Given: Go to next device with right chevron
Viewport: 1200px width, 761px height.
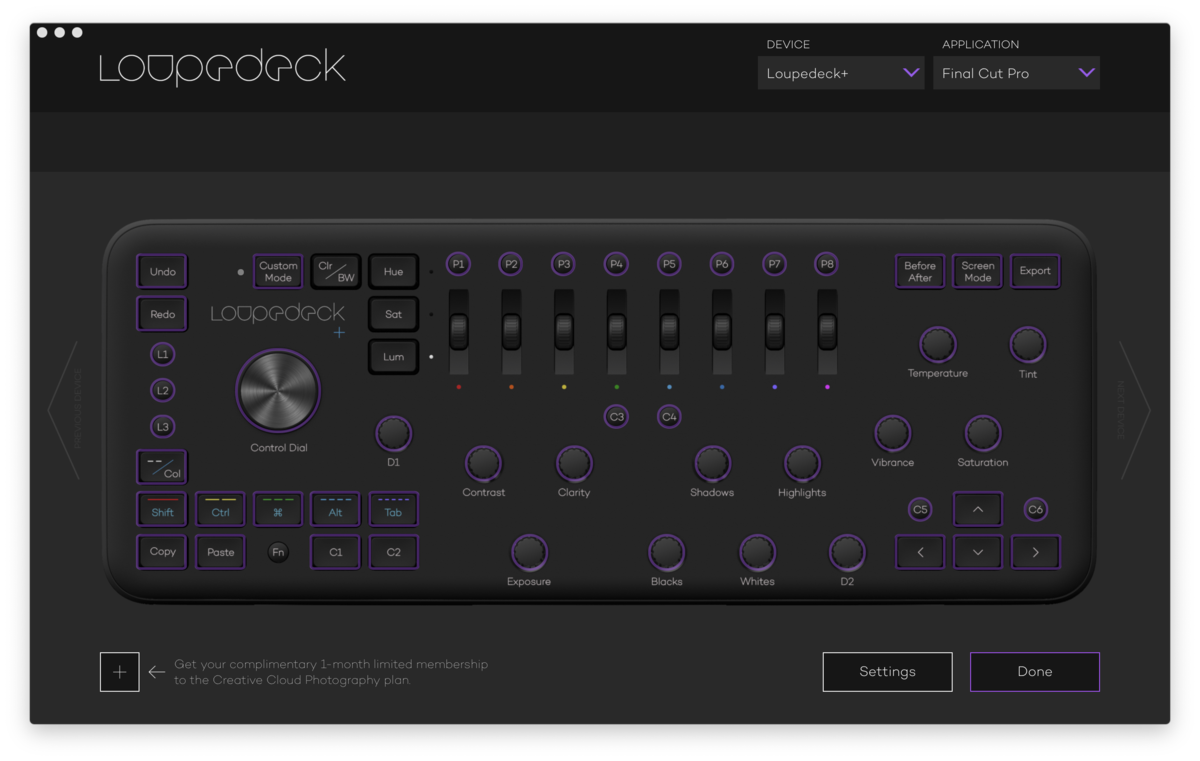Looking at the screenshot, I should pos(1135,410).
